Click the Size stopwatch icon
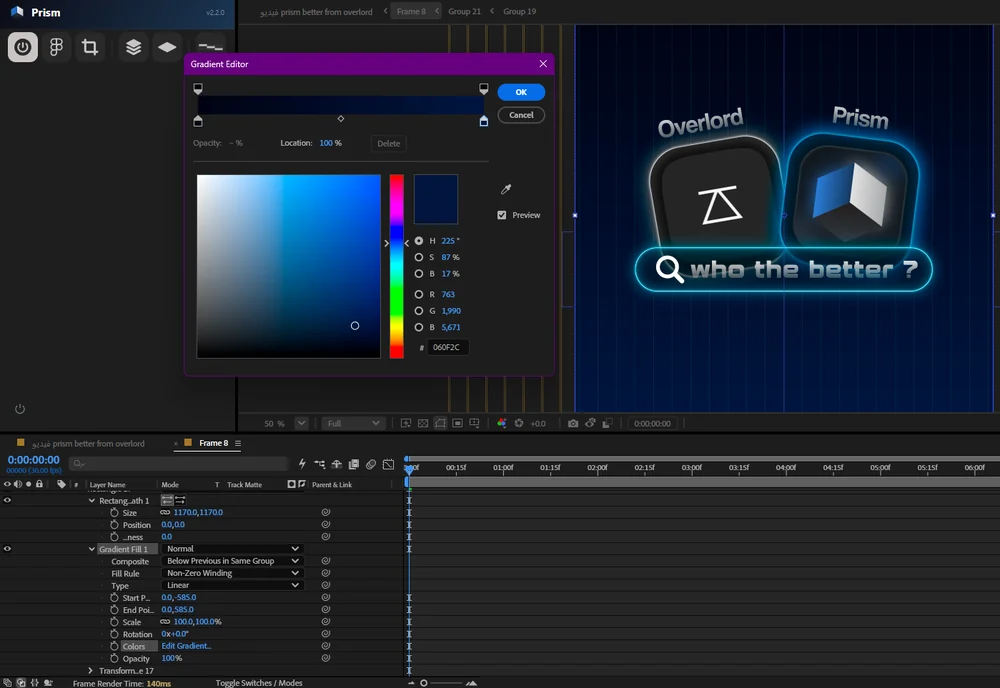 point(114,513)
